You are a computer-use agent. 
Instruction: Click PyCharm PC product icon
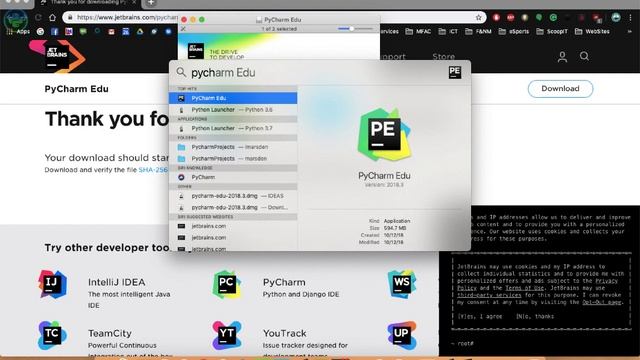pyautogui.click(x=227, y=284)
